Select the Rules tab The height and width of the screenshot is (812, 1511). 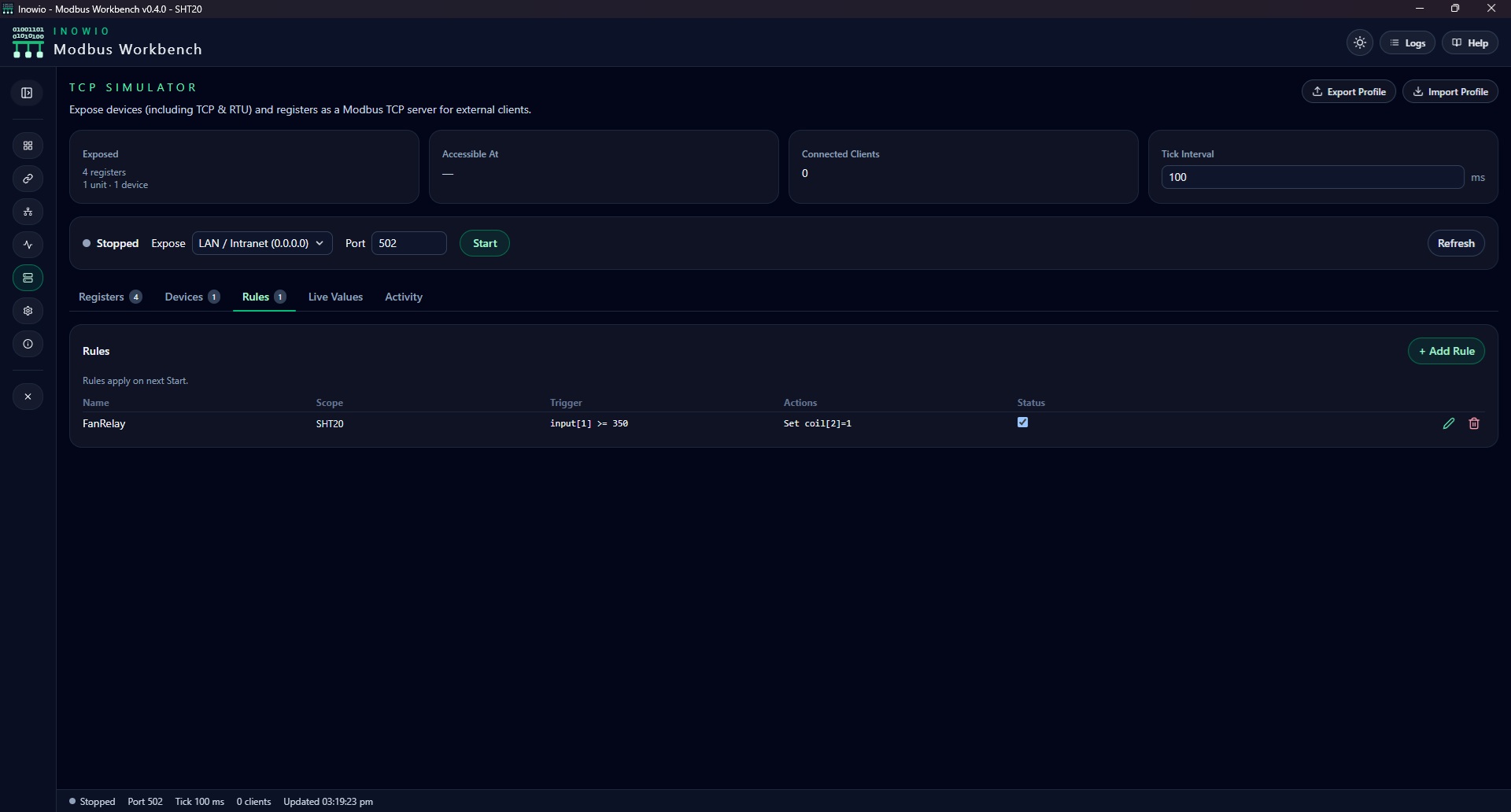[x=264, y=297]
